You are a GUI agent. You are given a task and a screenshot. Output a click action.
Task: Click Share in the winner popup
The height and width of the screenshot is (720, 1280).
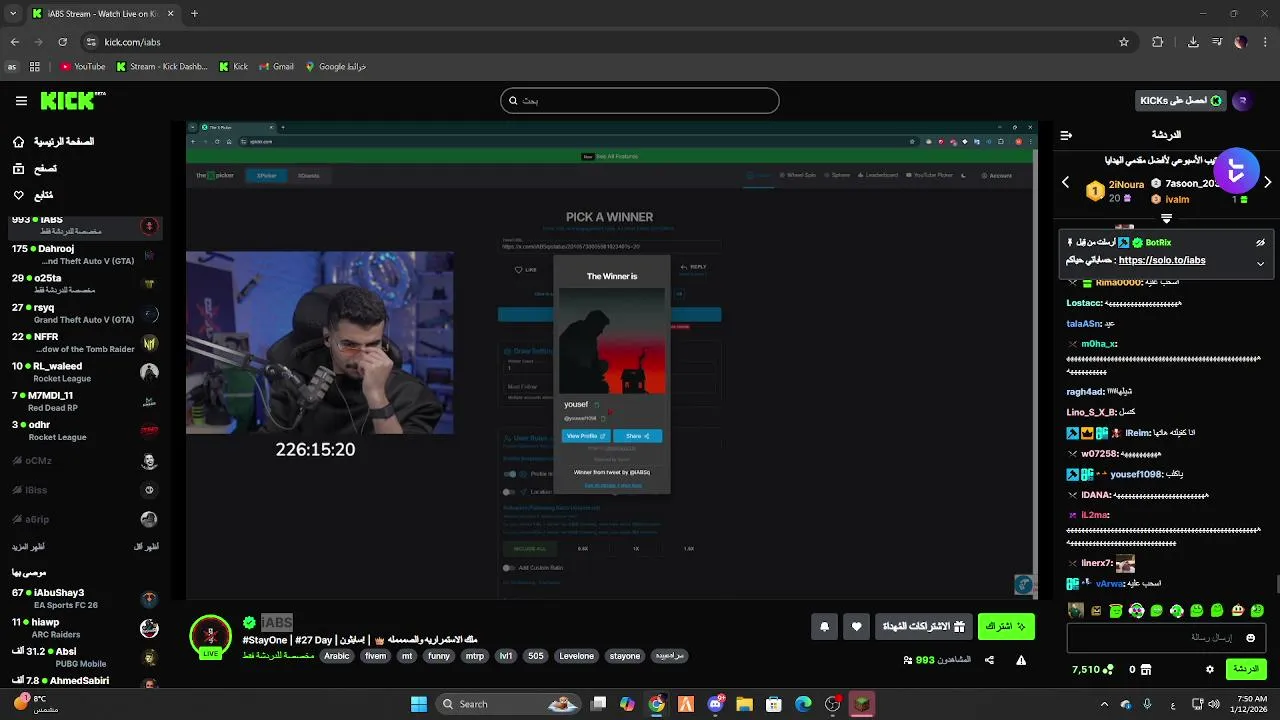tap(637, 436)
